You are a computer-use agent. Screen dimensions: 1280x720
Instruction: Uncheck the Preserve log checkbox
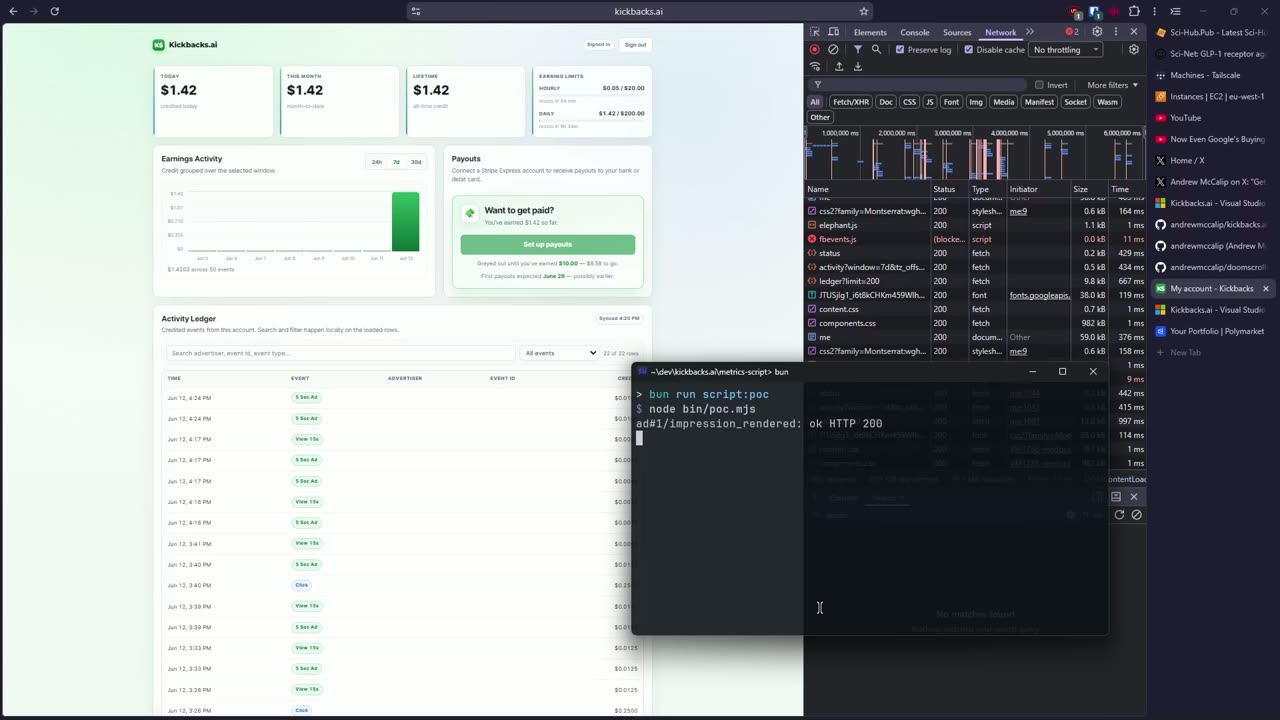pos(900,50)
